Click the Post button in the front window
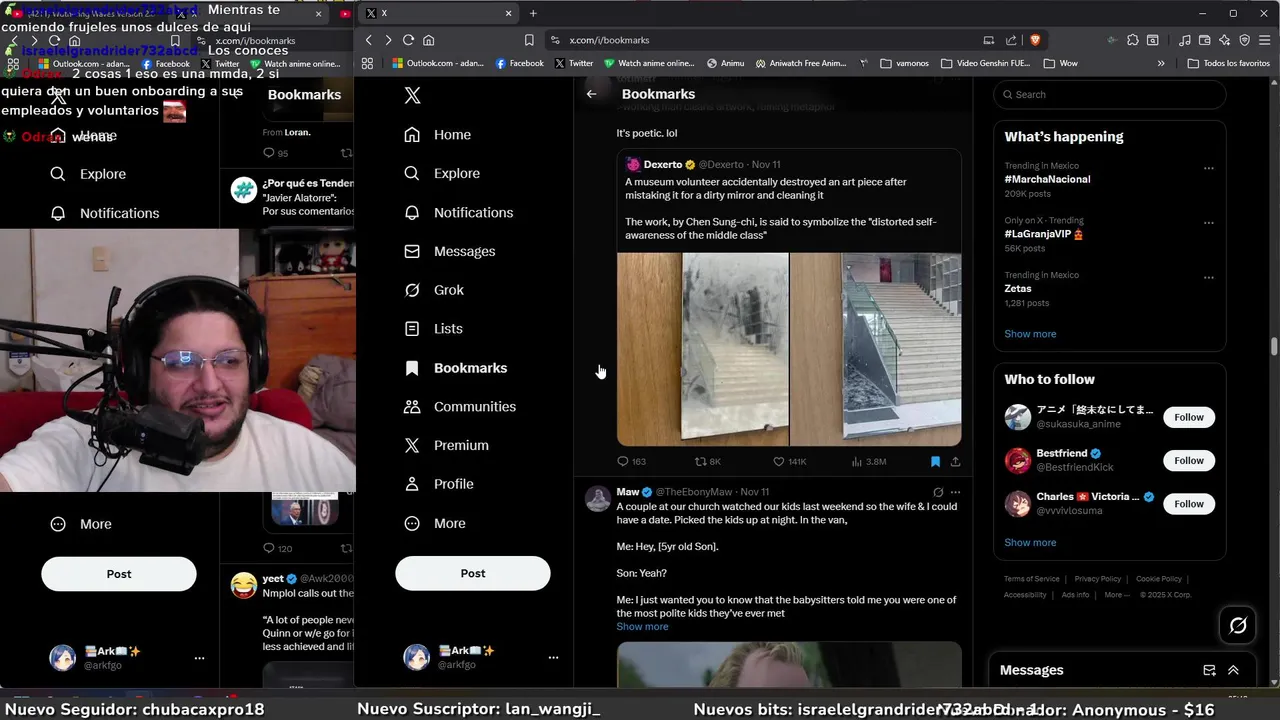The image size is (1280, 720). point(473,573)
